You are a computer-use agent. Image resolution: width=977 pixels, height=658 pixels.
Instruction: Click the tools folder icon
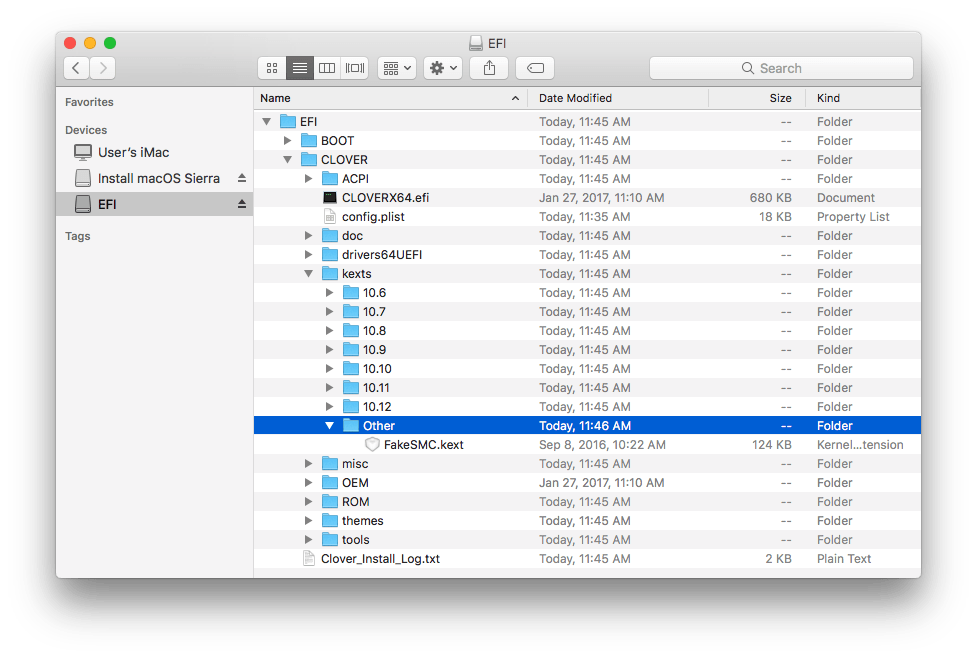click(330, 540)
